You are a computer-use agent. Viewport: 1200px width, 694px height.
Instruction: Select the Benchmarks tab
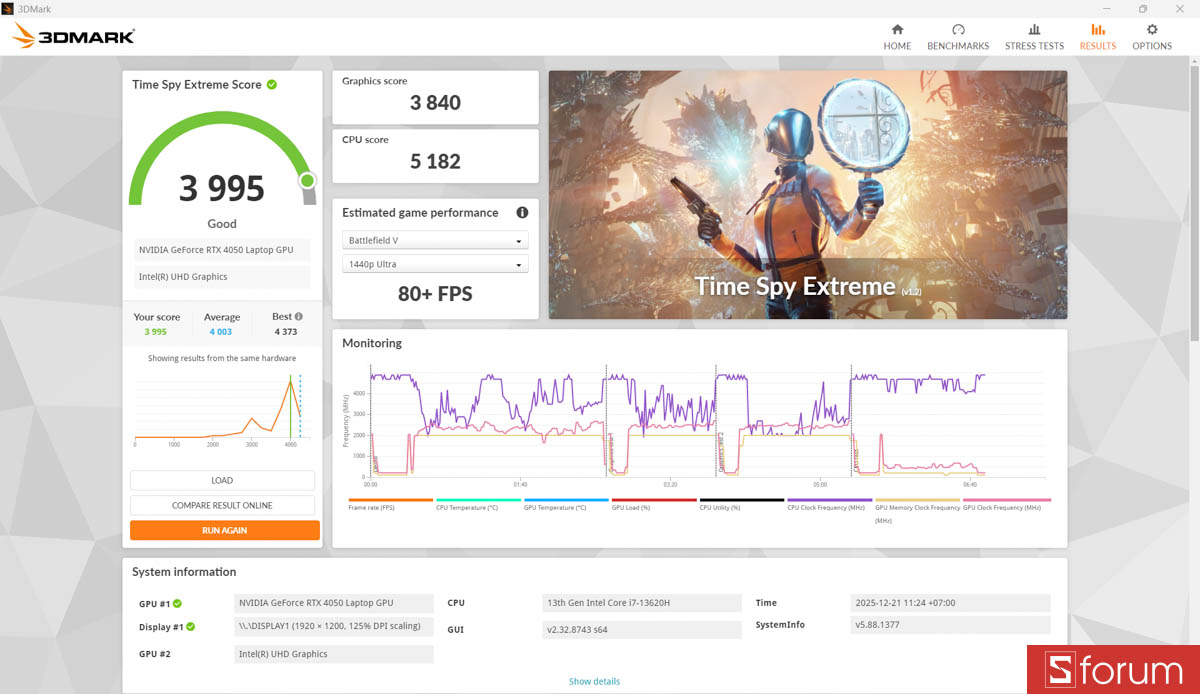click(x=957, y=36)
